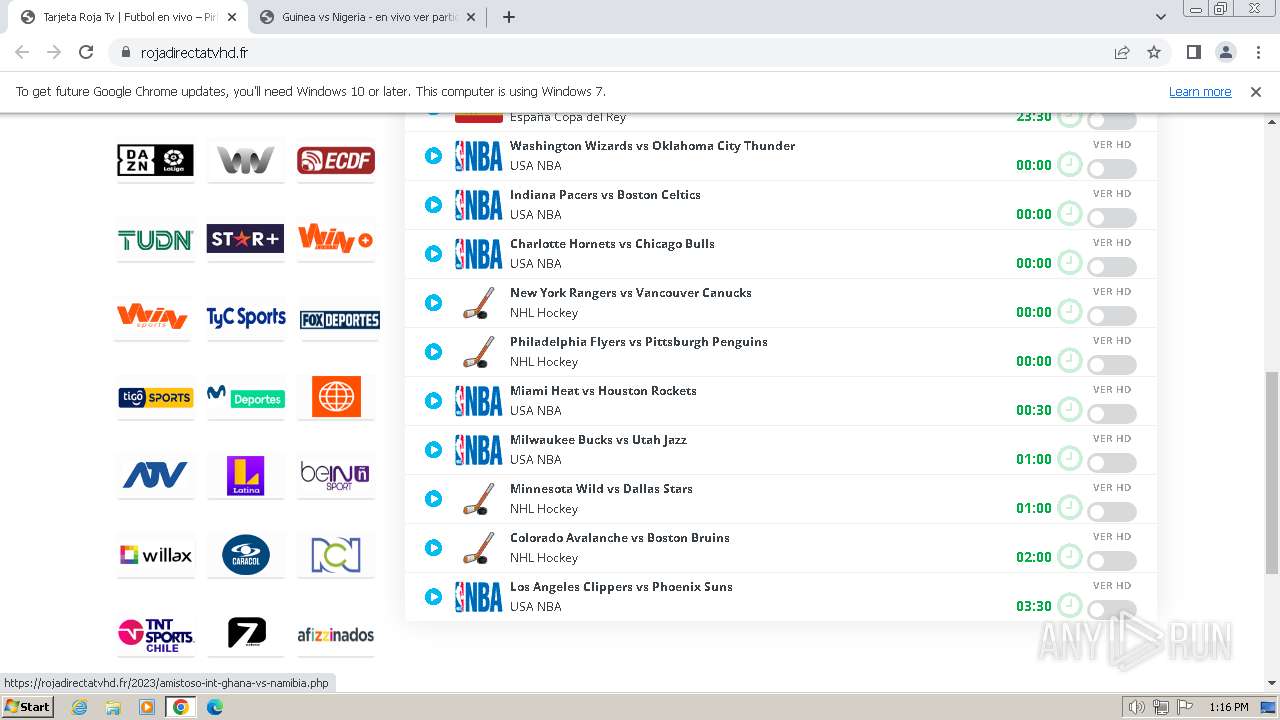Expand Indiana Pacers vs Celtics play arrow

433,205
